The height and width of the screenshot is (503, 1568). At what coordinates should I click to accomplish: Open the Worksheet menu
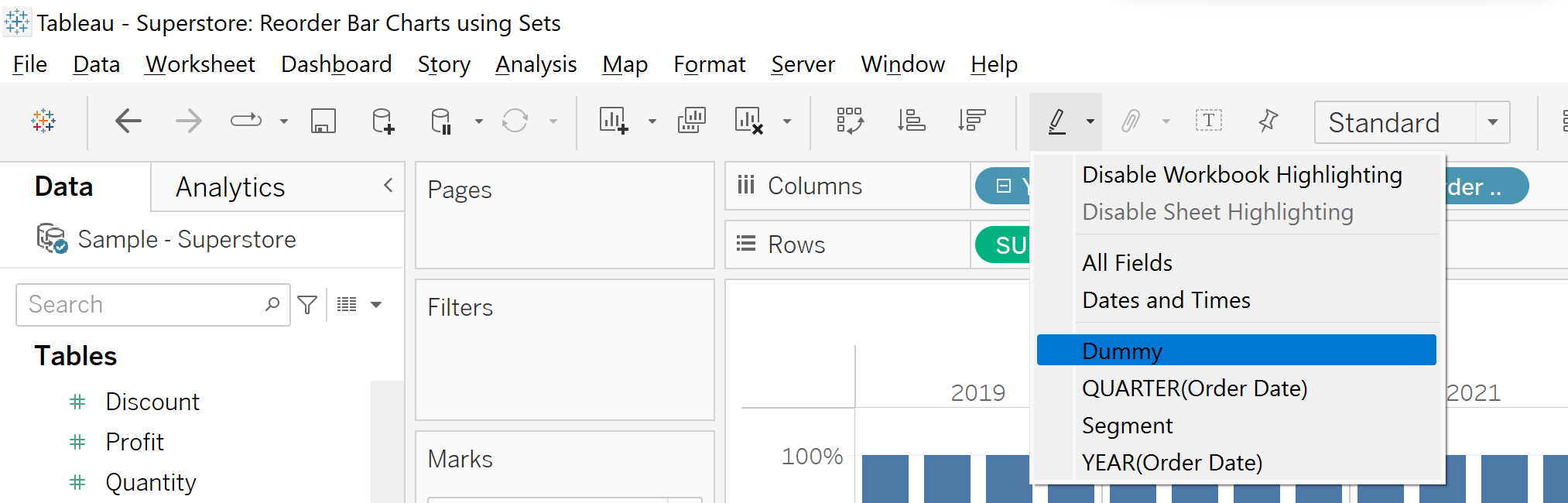[200, 64]
